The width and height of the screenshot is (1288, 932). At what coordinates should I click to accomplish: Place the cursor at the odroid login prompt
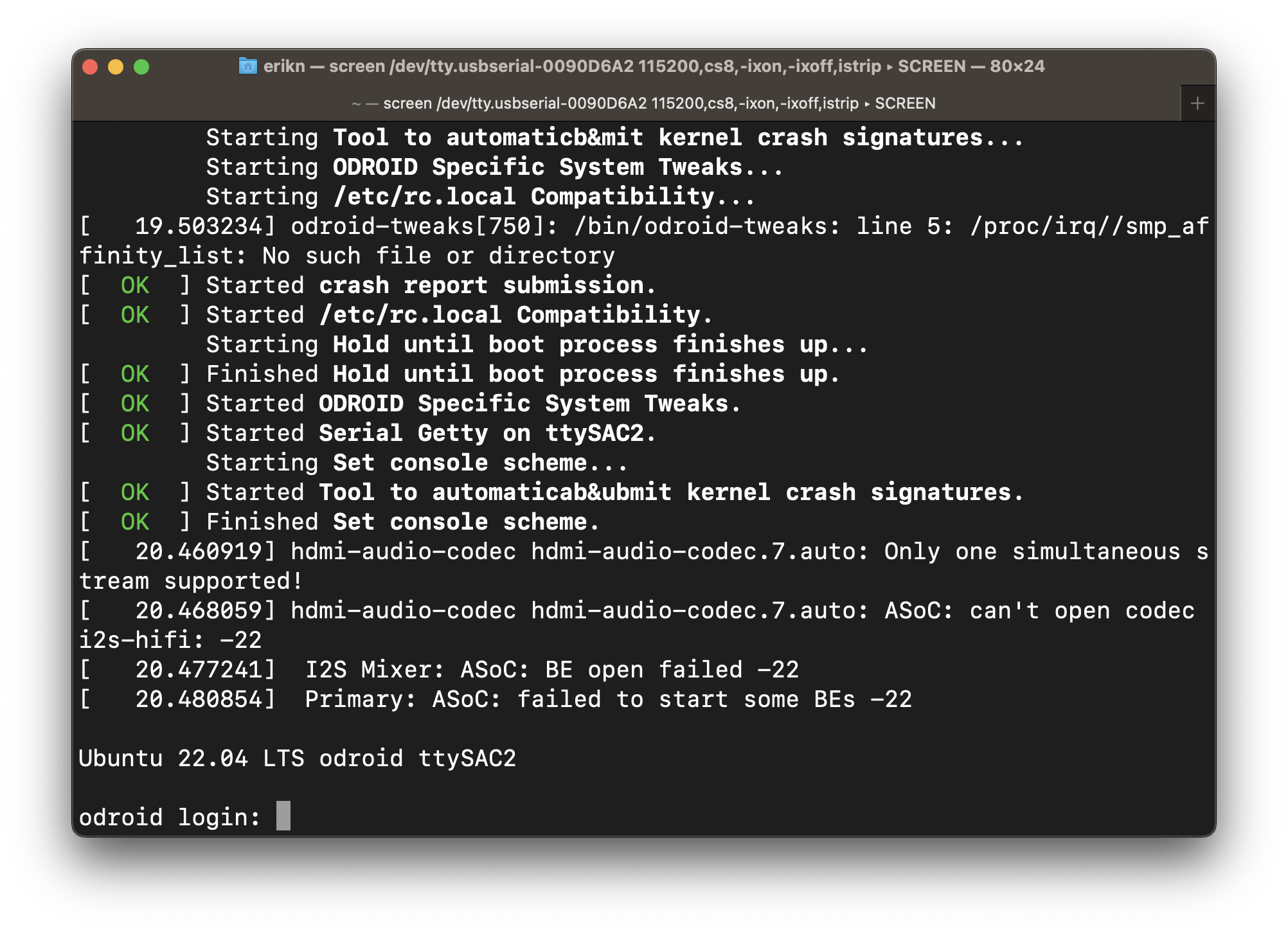click(x=283, y=816)
